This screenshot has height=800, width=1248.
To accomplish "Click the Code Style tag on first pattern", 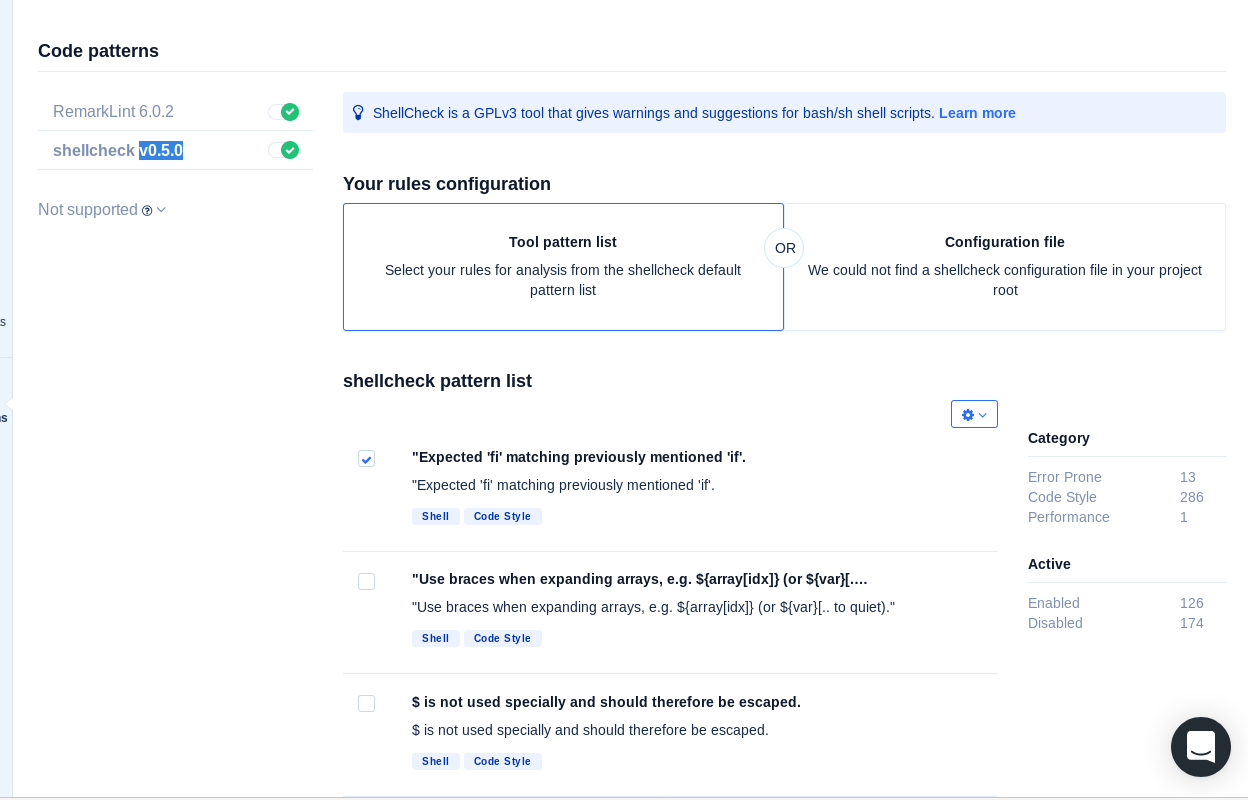I will point(502,517).
